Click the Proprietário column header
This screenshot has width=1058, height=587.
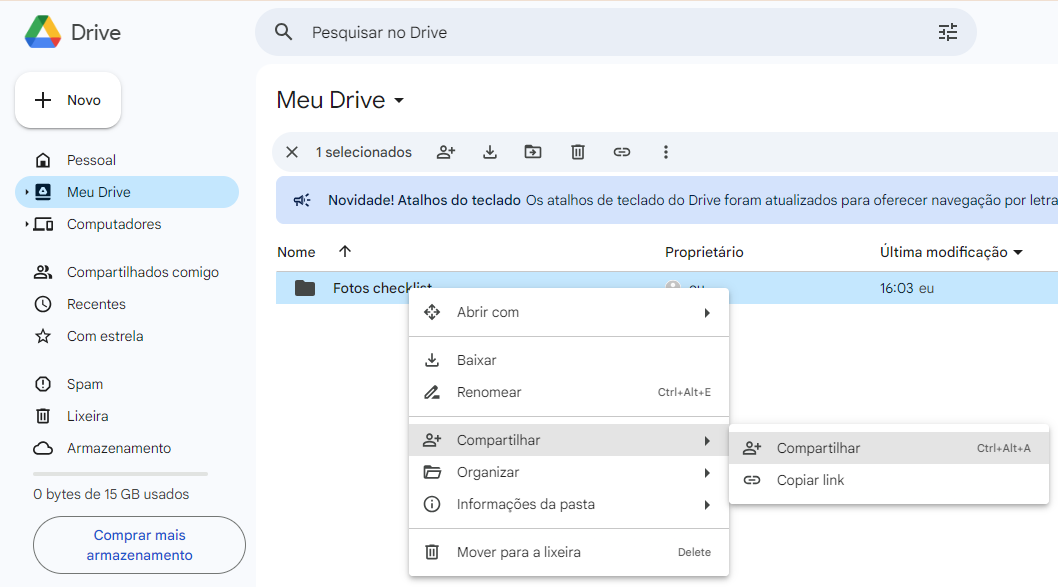pos(704,252)
